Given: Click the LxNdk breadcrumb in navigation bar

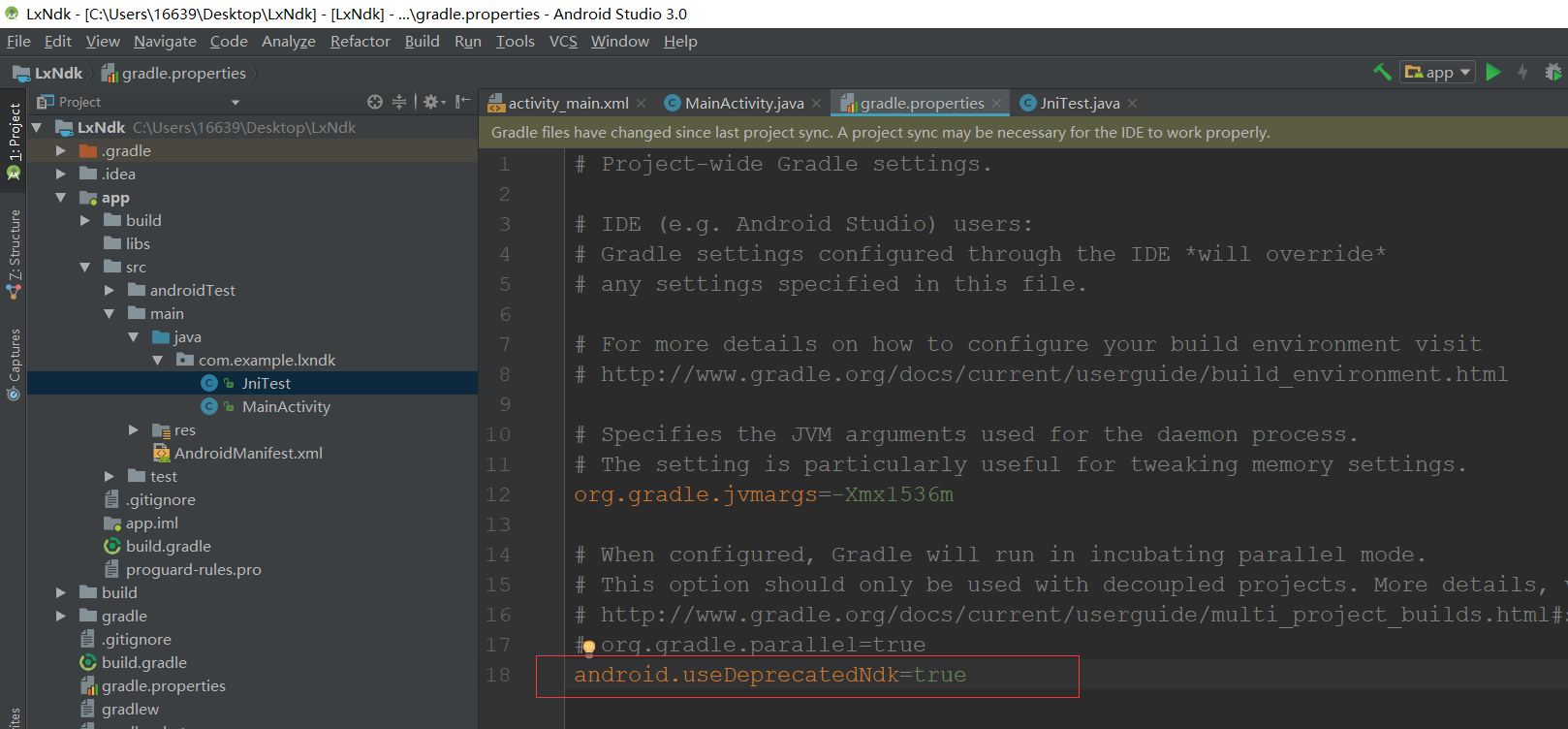Looking at the screenshot, I should [47, 73].
